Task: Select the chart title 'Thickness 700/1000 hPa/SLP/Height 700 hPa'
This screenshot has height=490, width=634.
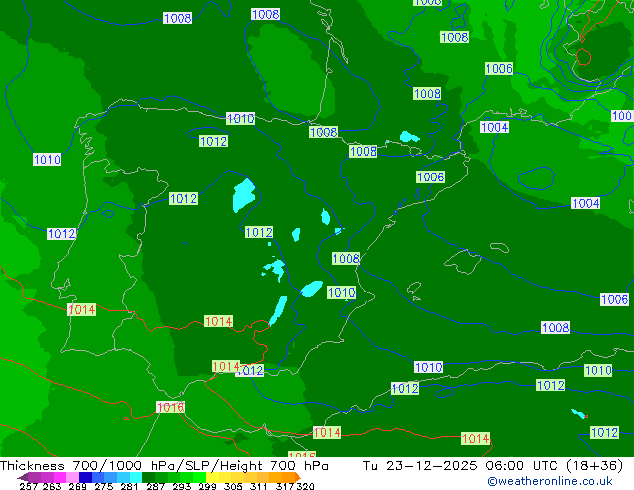Action: 164,466
